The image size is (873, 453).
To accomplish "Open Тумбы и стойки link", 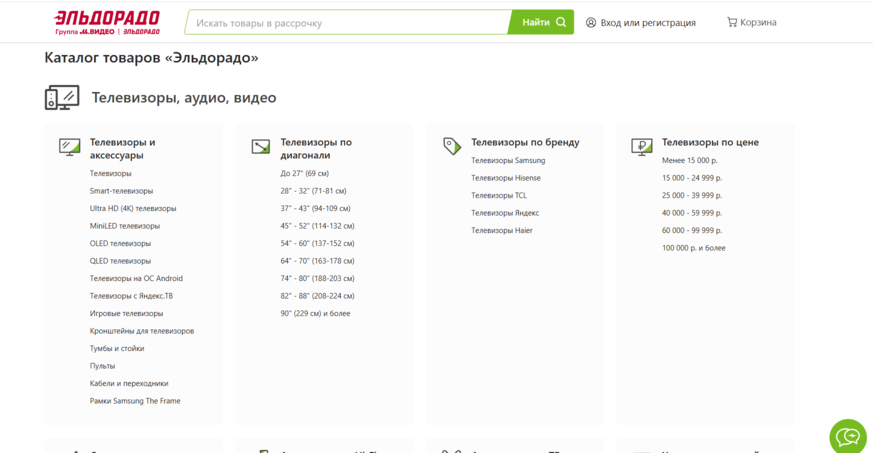I will [x=117, y=348].
